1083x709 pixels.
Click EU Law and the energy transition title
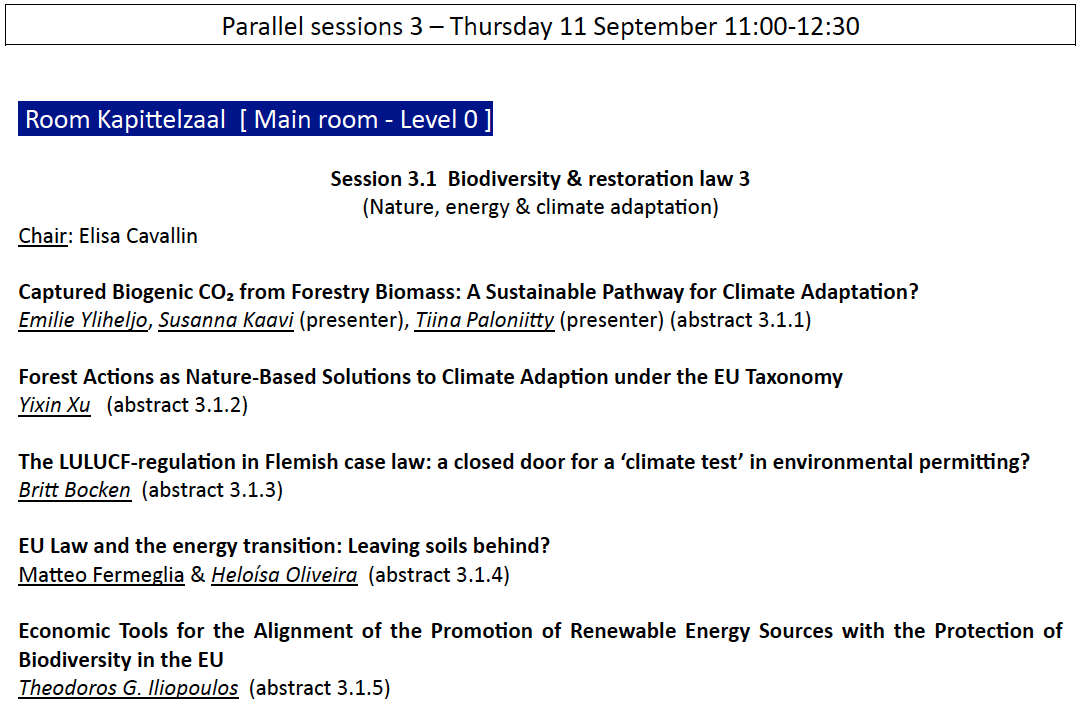[x=284, y=546]
